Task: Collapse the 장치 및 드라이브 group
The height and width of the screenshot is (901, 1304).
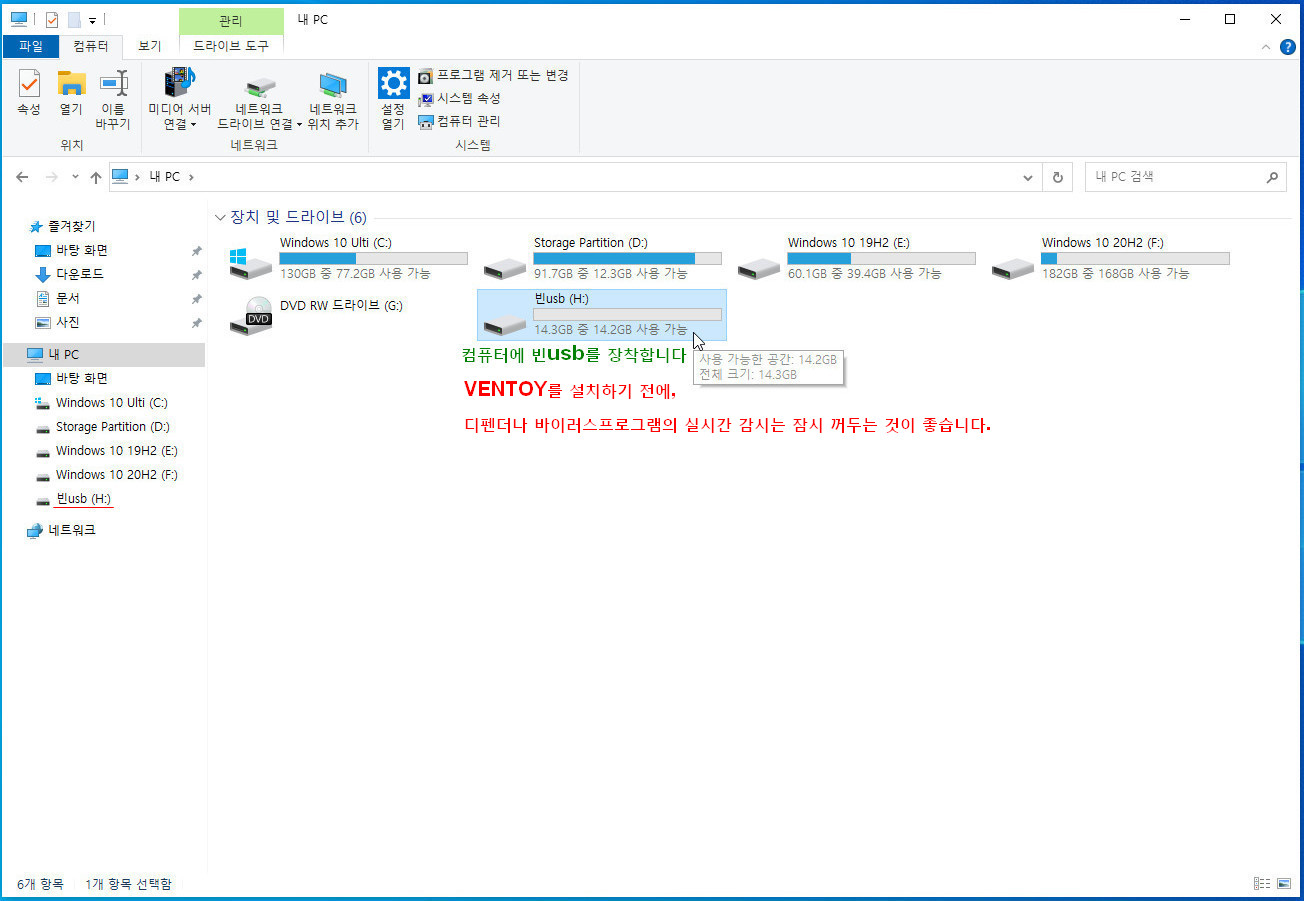Action: [x=220, y=217]
